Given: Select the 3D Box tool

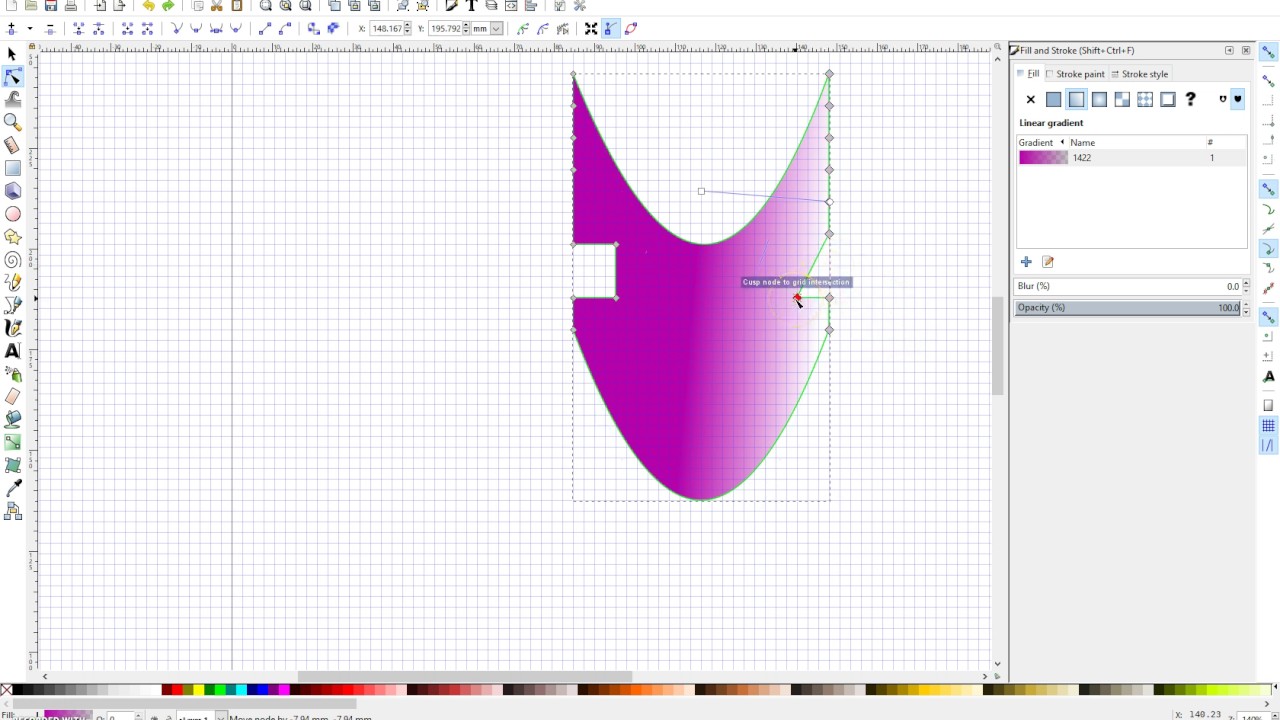Looking at the screenshot, I should click(12, 191).
